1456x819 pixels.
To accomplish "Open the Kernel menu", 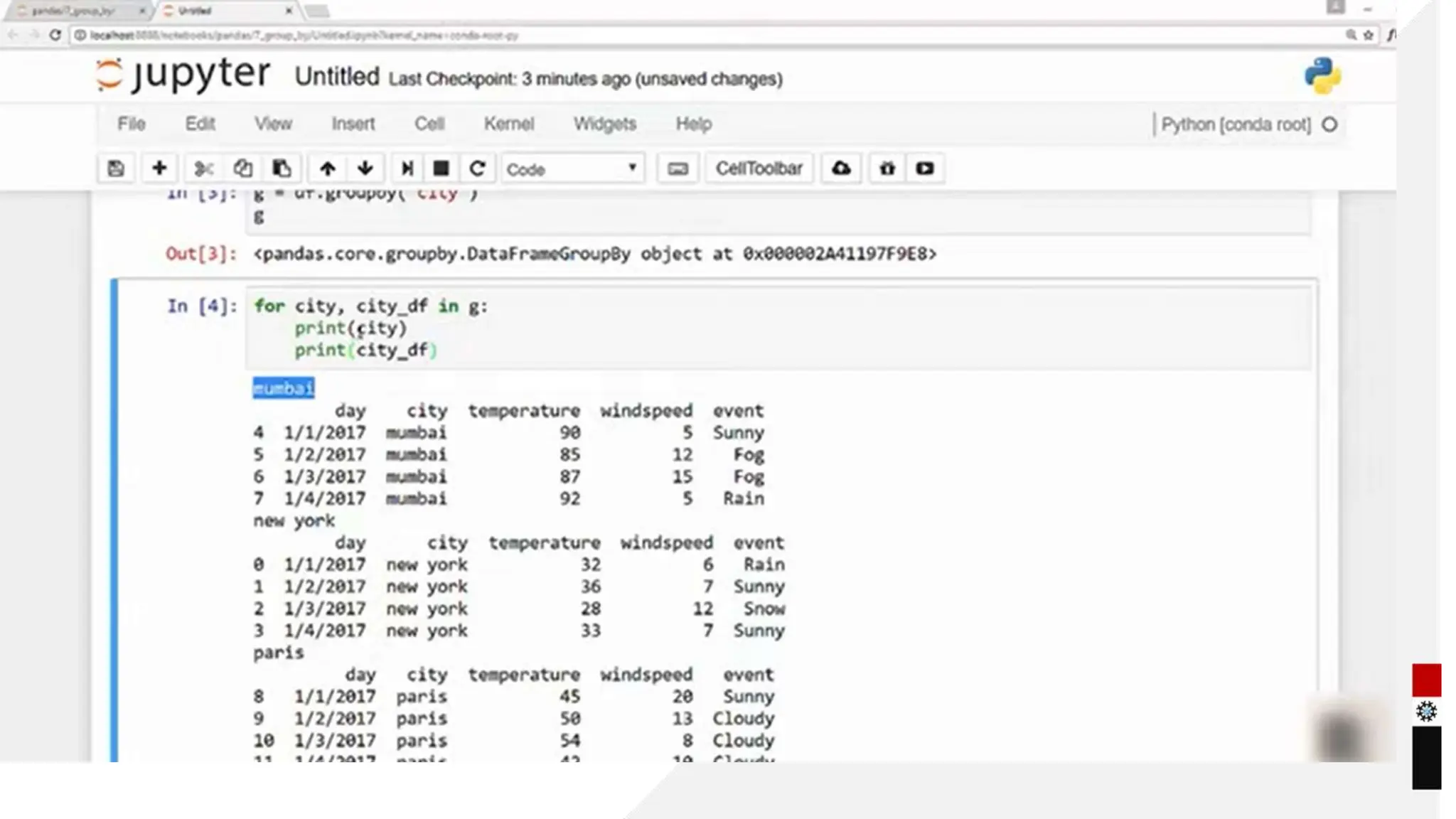I will pyautogui.click(x=508, y=124).
